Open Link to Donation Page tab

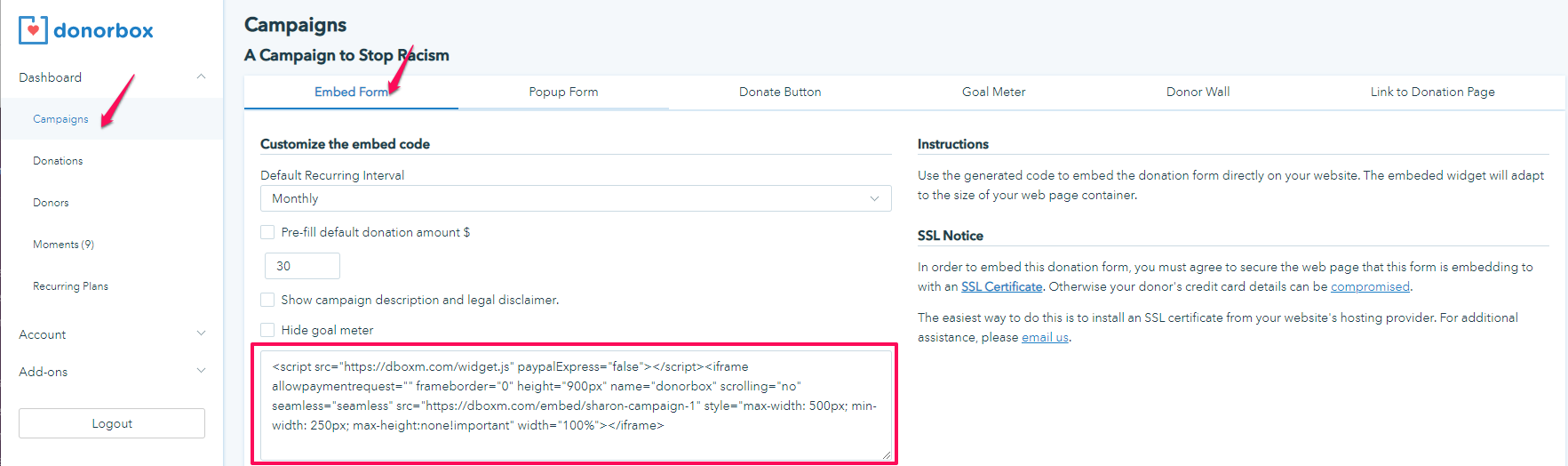coord(1432,92)
